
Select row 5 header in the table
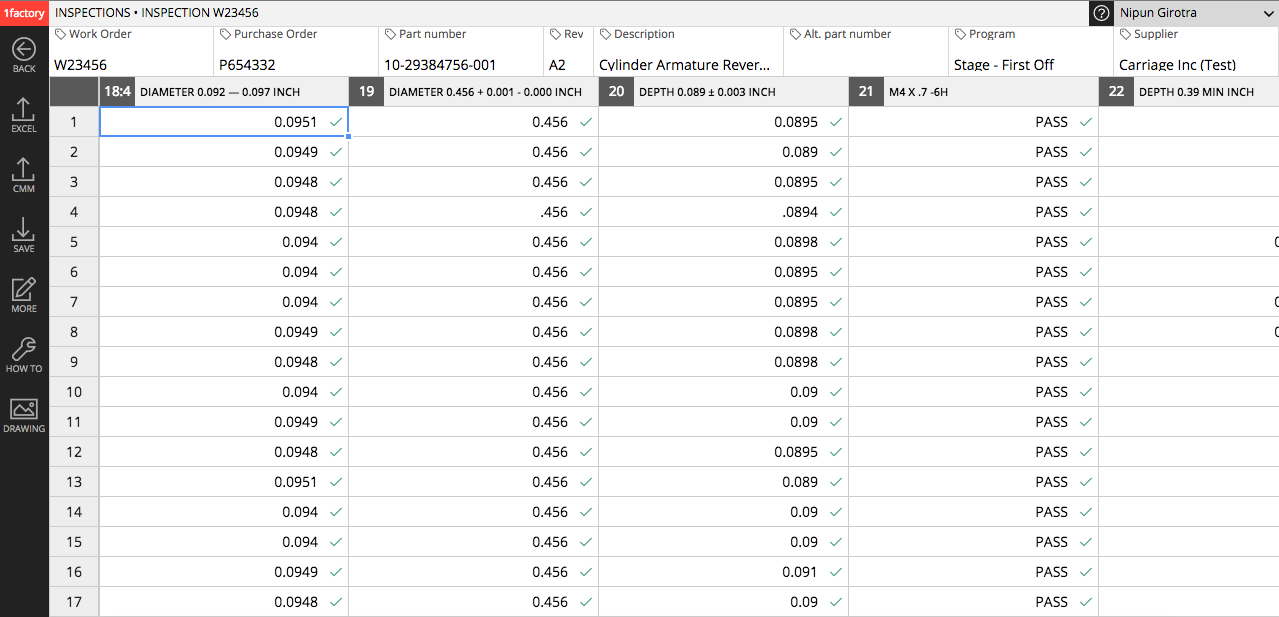coord(74,242)
